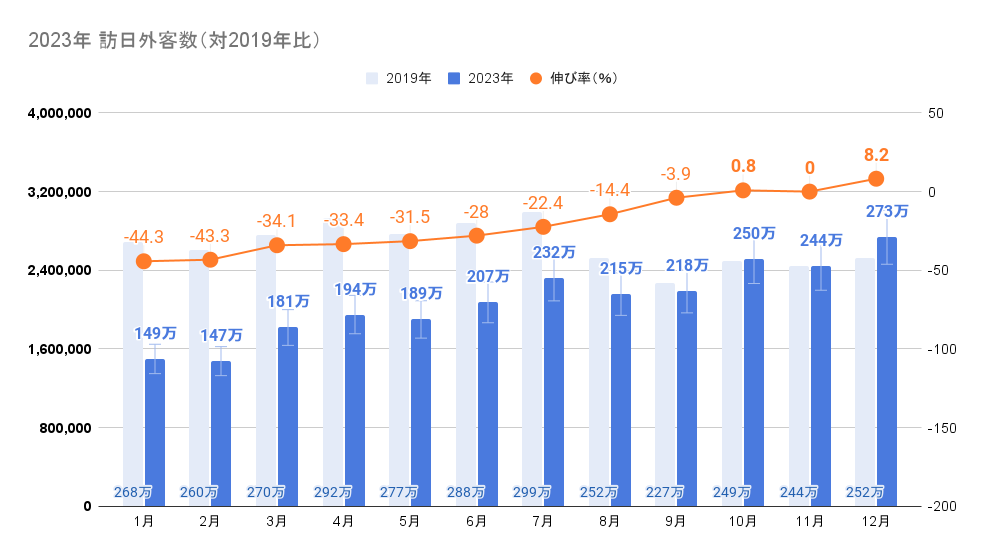Click the 9月 x-axis label
Image resolution: width=985 pixels, height=557 pixels.
pos(676,521)
